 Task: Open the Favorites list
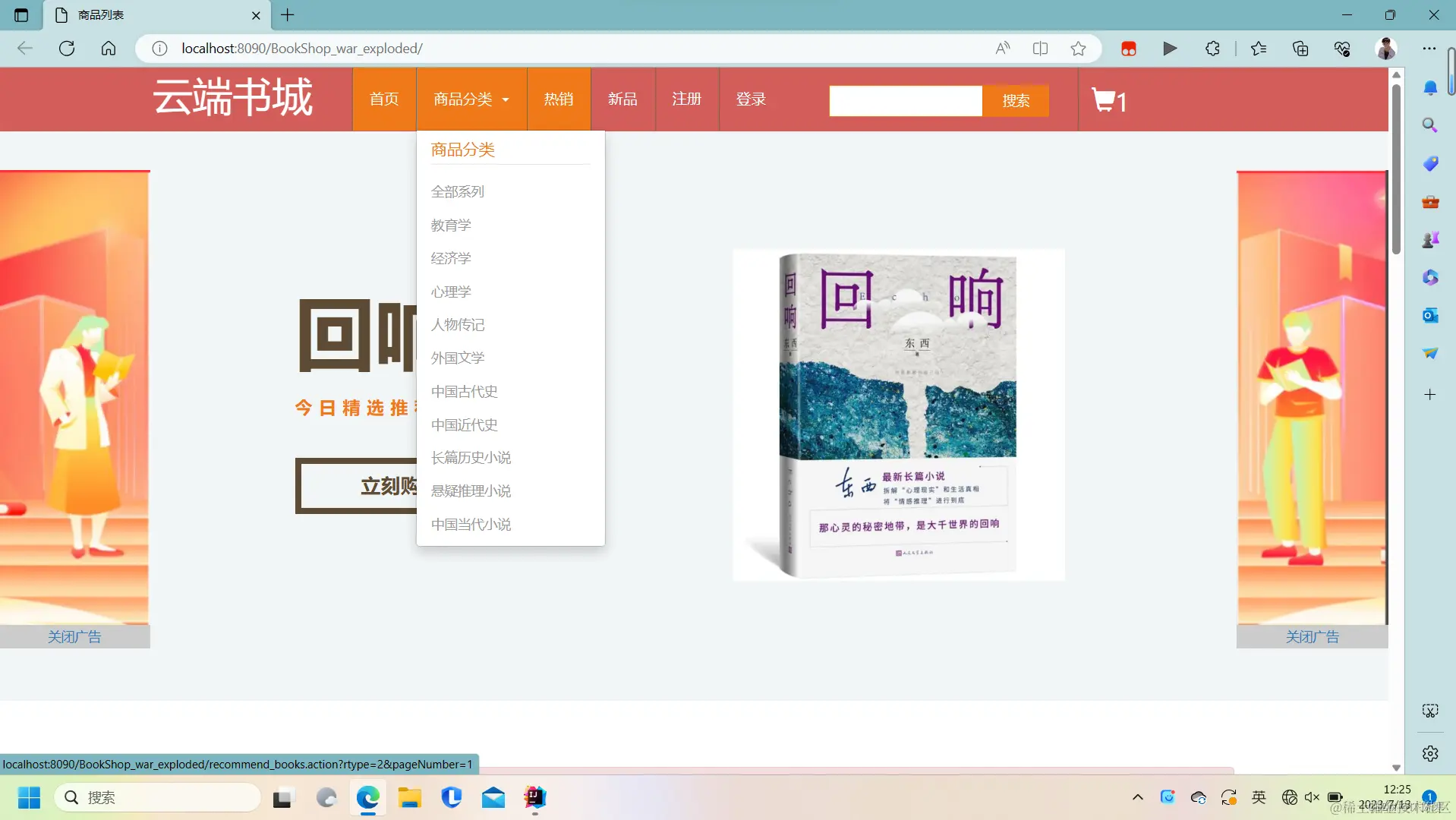click(1259, 49)
